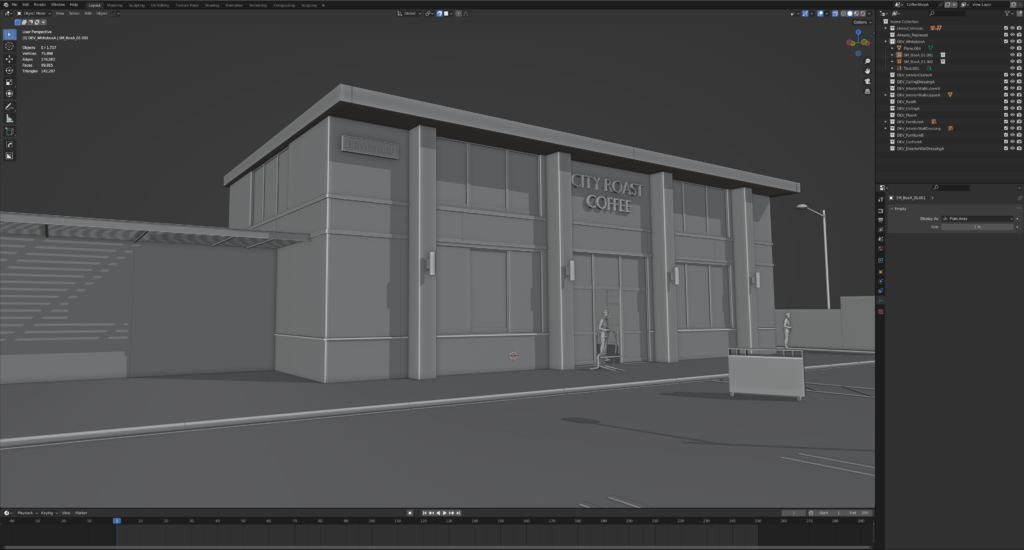Uncheck the Unreal_Version collection checkbox
Screen dimensions: 1024x550
1006,28
